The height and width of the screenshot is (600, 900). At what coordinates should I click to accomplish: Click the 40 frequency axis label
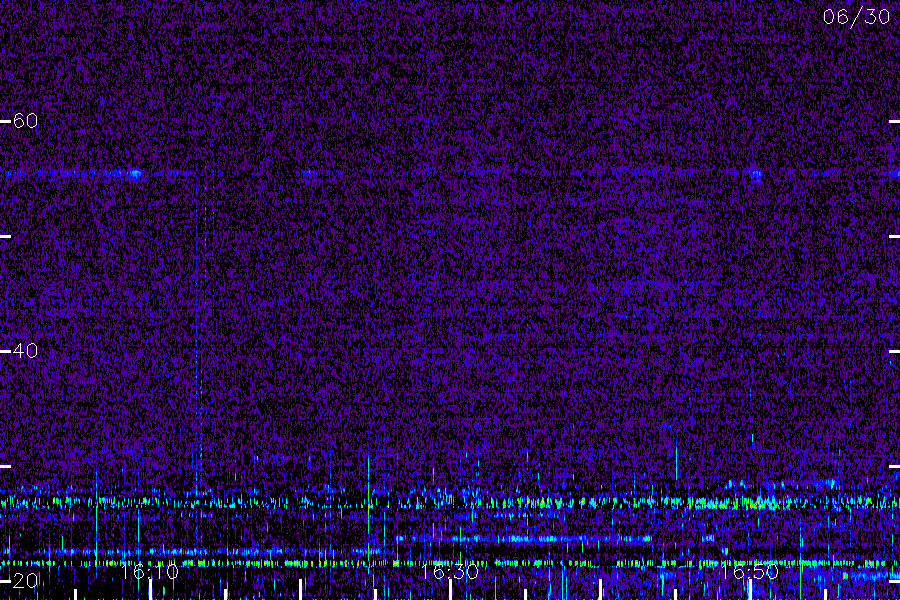click(x=25, y=350)
